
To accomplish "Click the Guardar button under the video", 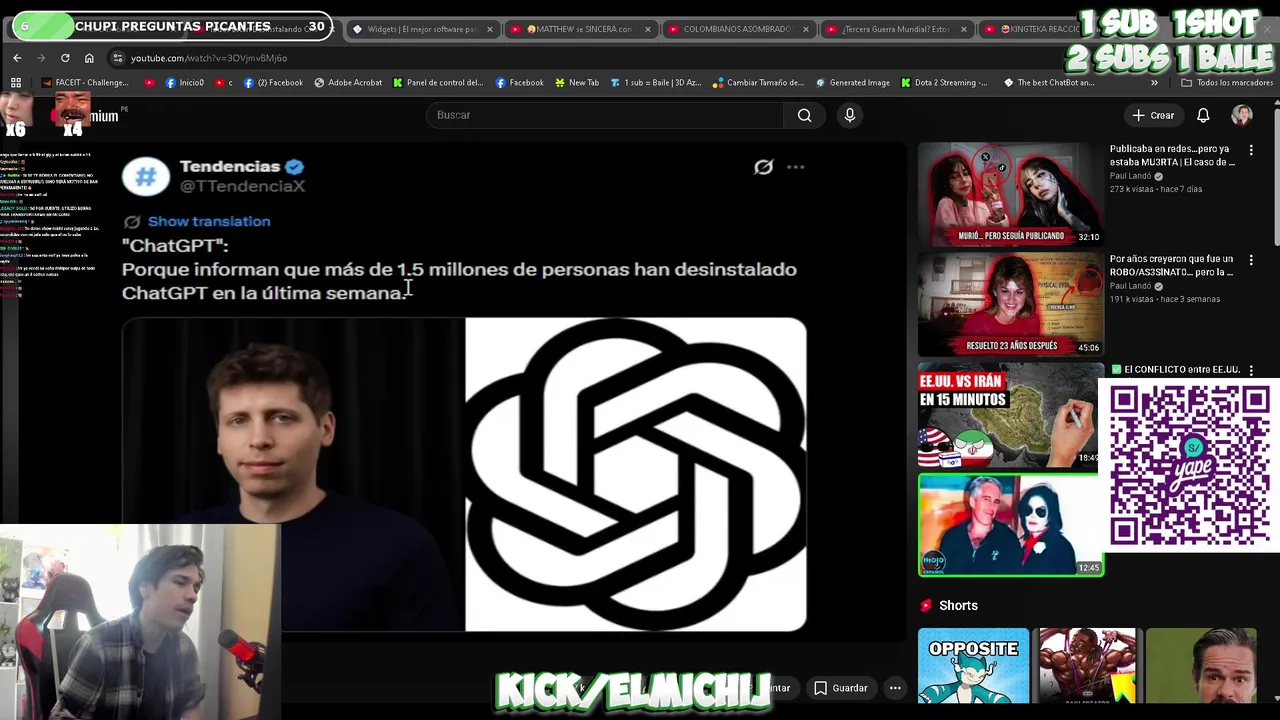I will click(840, 688).
